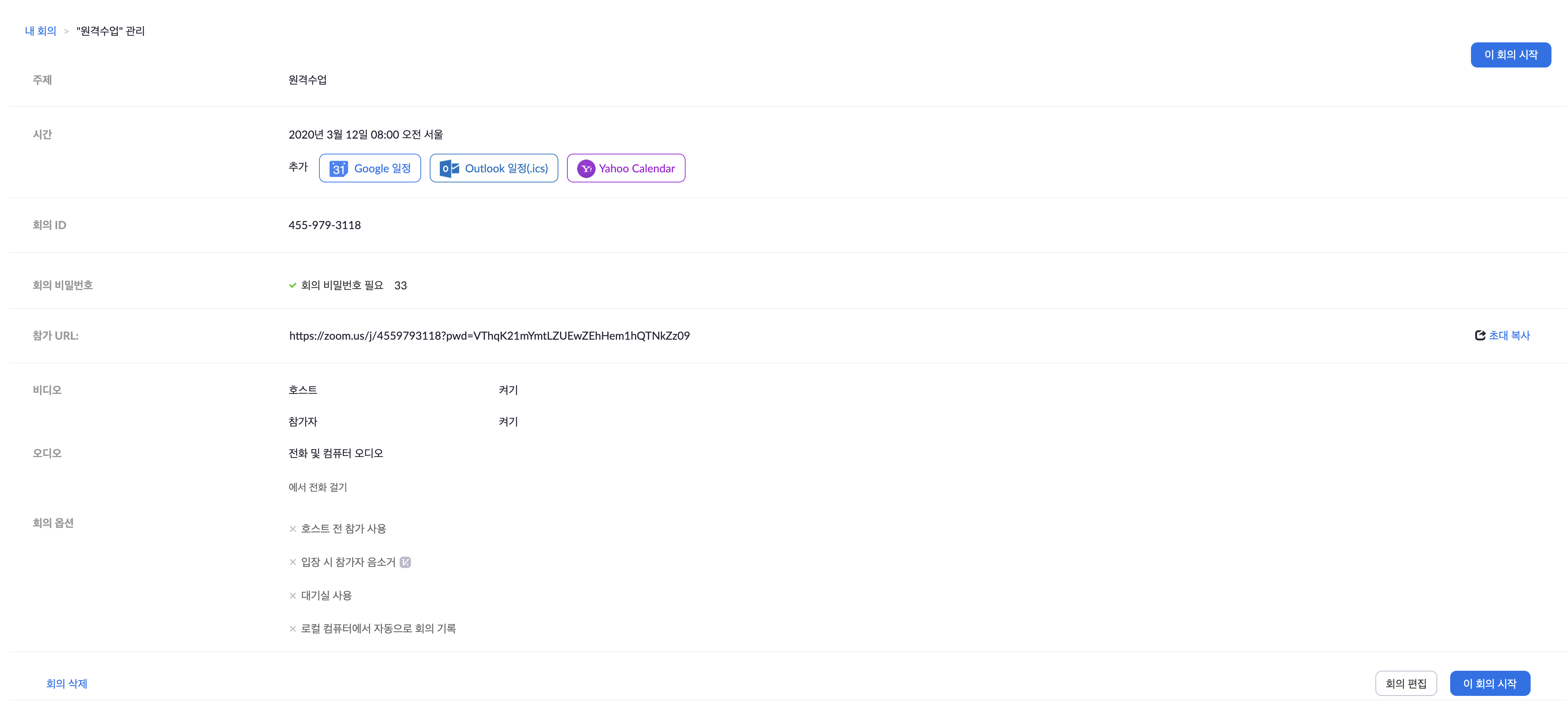1568x716 pixels.
Task: Click meeting ID 455-979-3118
Action: pos(324,225)
